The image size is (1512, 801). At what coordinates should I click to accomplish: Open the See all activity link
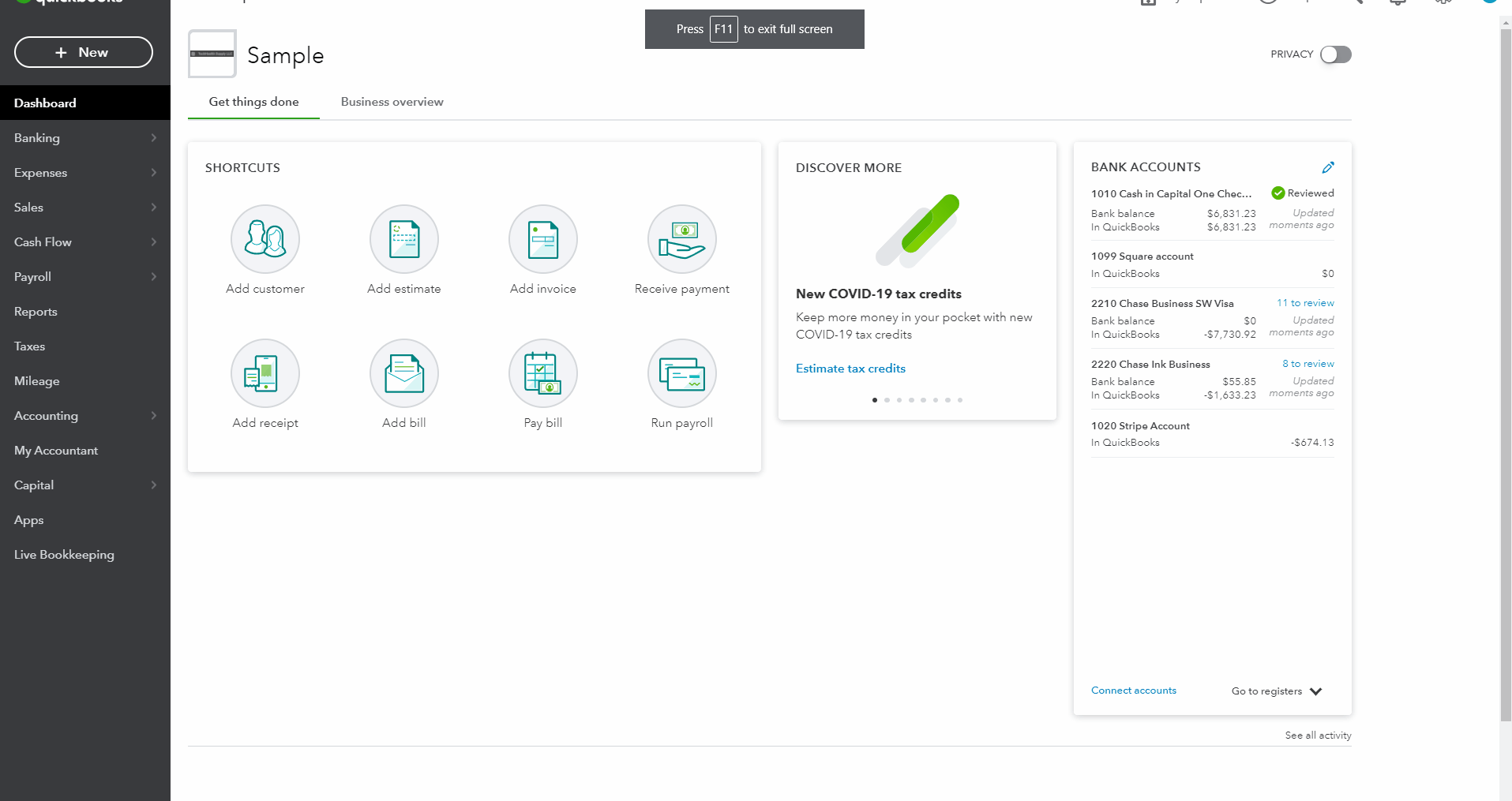[1318, 735]
